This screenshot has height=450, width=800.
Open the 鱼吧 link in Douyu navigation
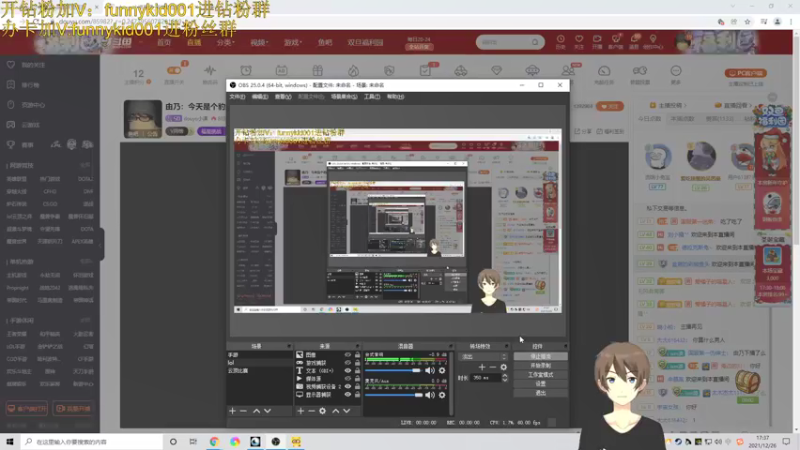[325, 42]
